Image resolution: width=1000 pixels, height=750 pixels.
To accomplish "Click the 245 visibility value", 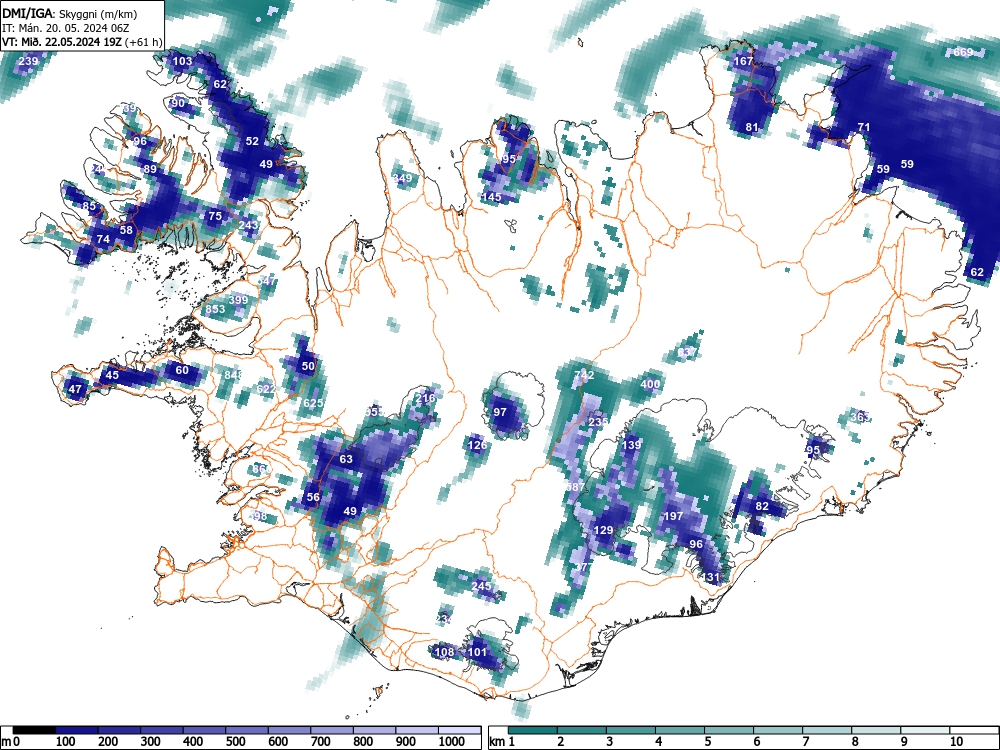I will (x=481, y=586).
